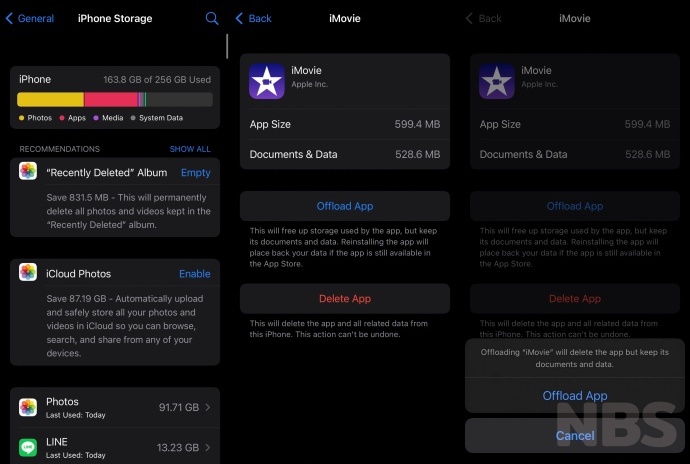Tap the 'Save 87.19 GB' description text
This screenshot has width=690, height=464.
click(x=125, y=326)
